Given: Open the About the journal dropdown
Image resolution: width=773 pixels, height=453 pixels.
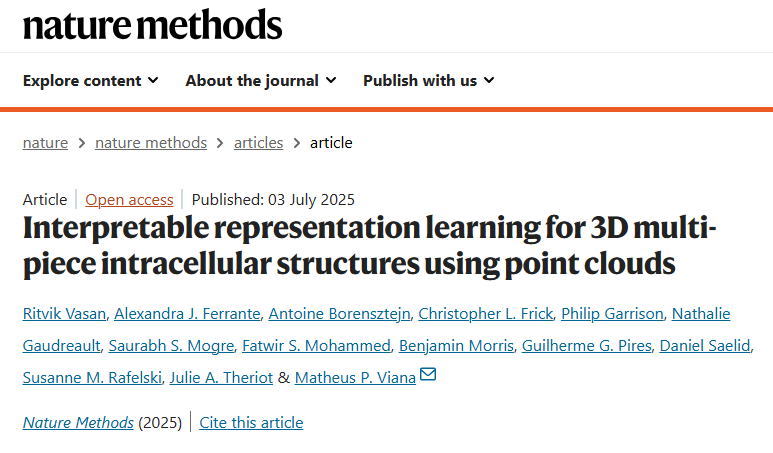Looking at the screenshot, I should [x=261, y=80].
